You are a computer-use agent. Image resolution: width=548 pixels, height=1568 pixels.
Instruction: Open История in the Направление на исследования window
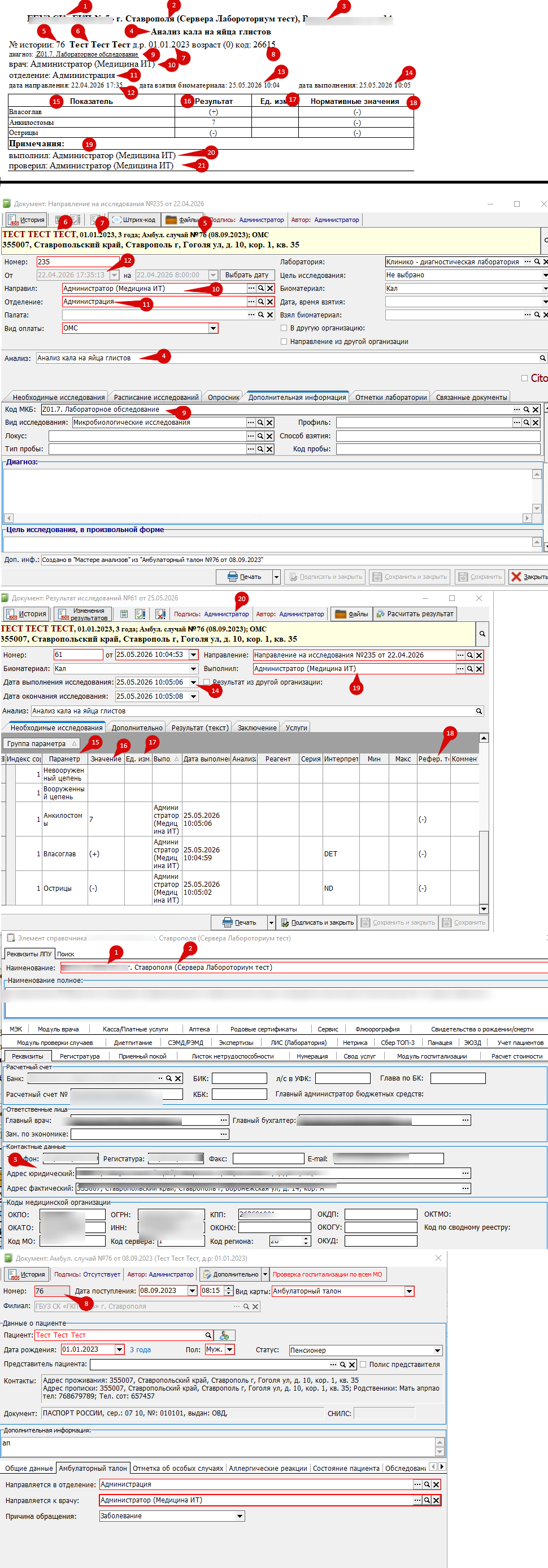(x=26, y=220)
